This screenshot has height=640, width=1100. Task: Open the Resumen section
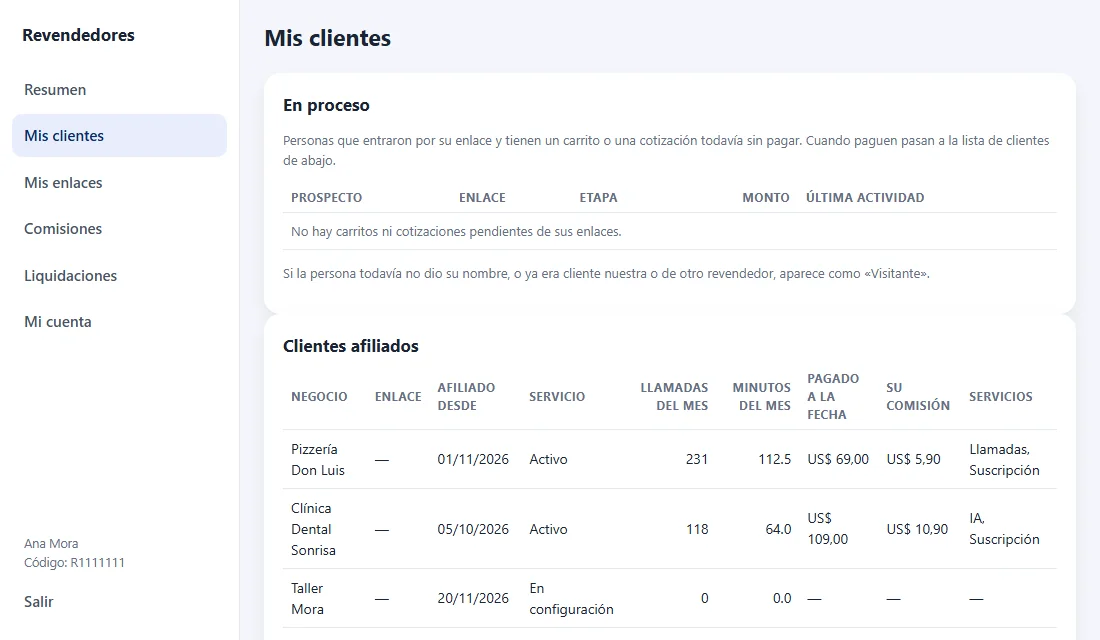pyautogui.click(x=55, y=90)
